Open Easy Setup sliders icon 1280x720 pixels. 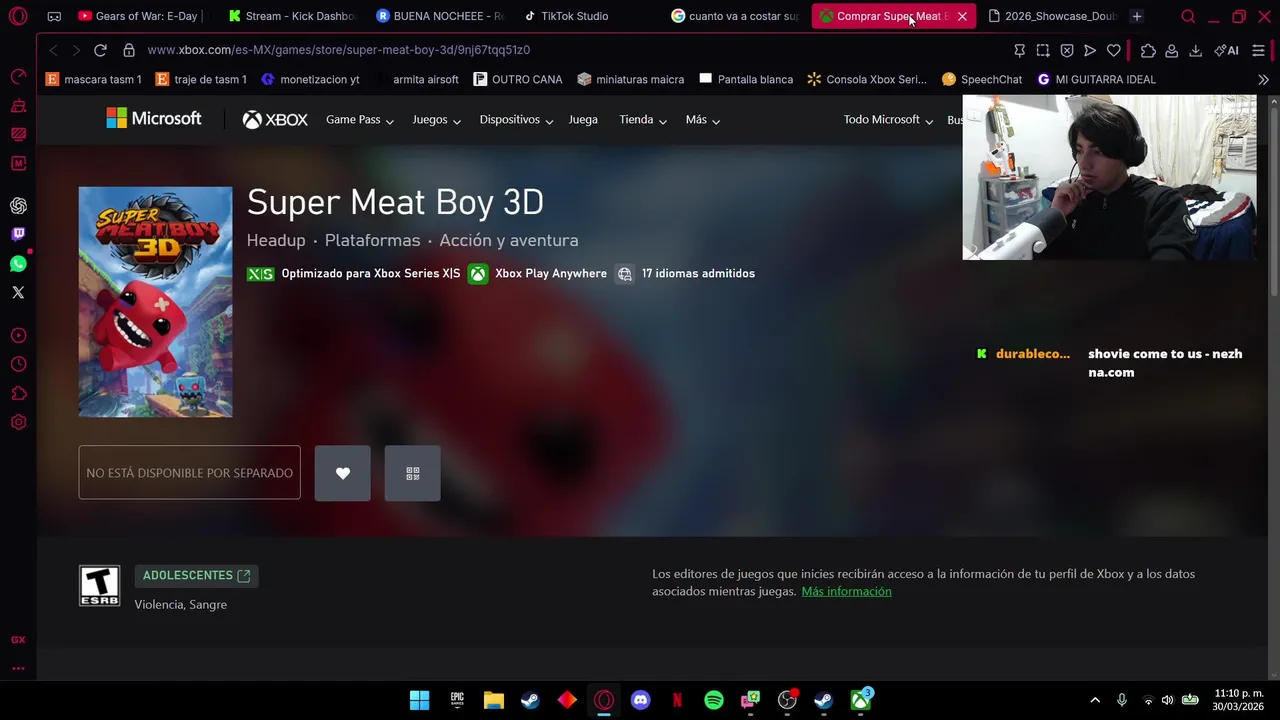pyautogui.click(x=1259, y=50)
